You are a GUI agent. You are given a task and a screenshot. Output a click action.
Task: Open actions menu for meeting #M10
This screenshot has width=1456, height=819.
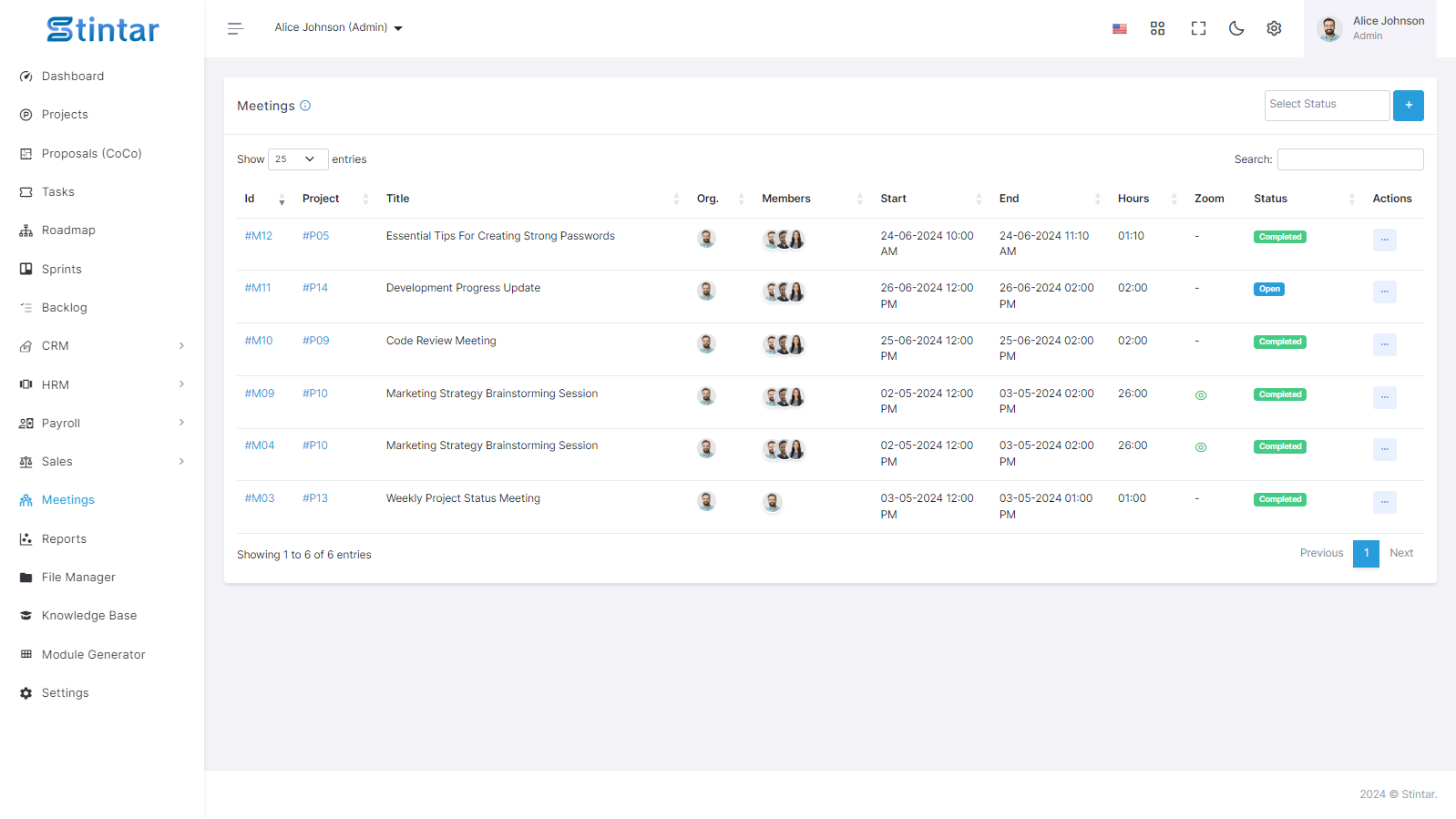[1385, 344]
